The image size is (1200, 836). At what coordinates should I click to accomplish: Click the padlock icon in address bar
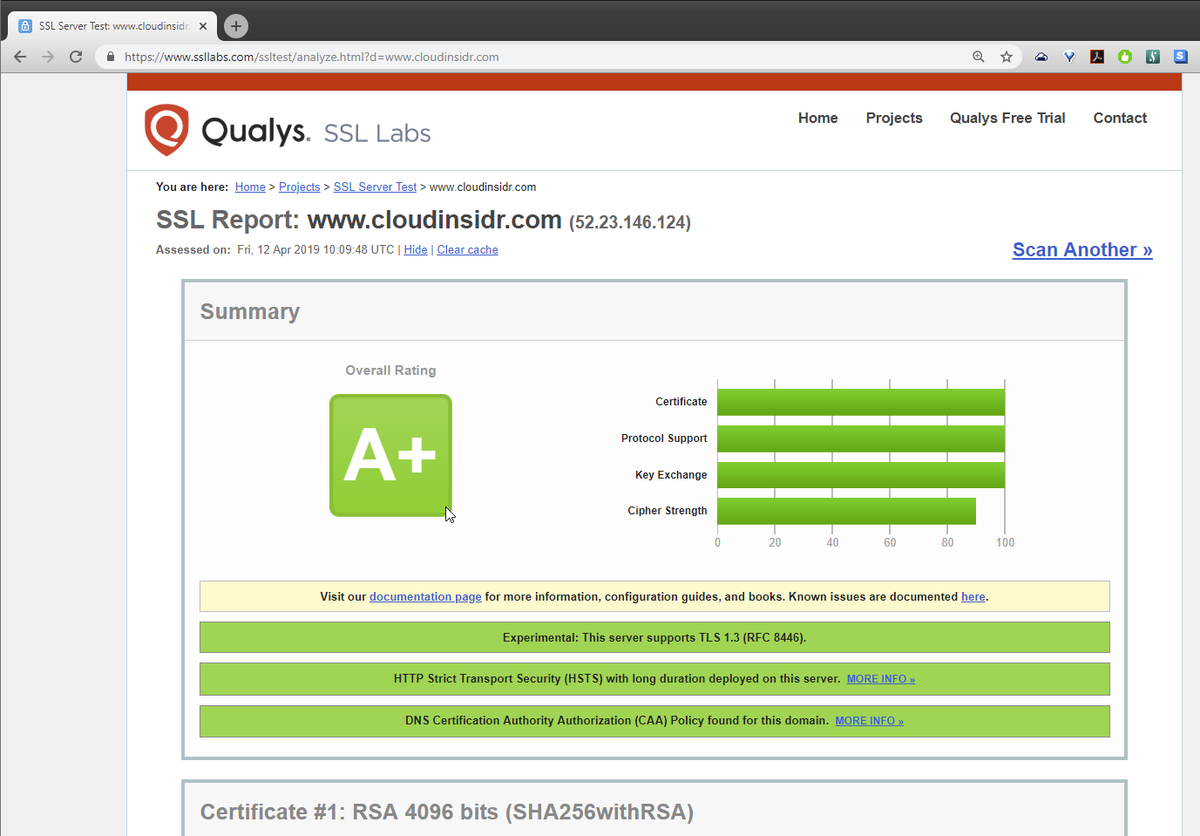(111, 57)
